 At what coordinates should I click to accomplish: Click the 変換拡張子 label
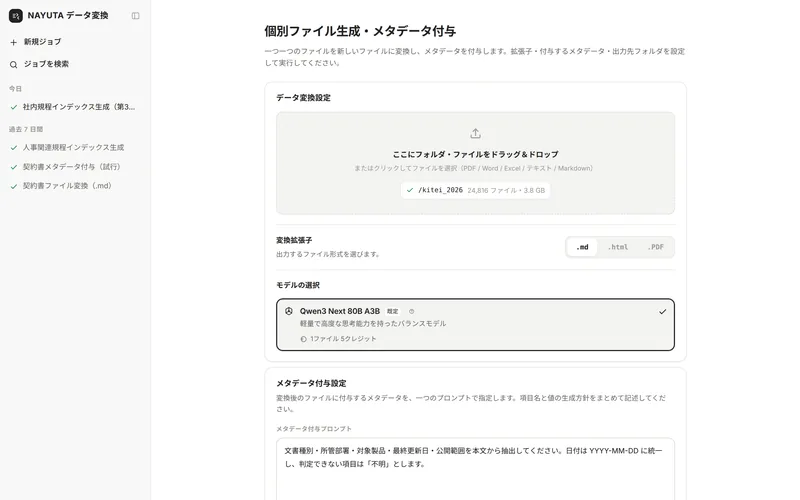coord(294,240)
